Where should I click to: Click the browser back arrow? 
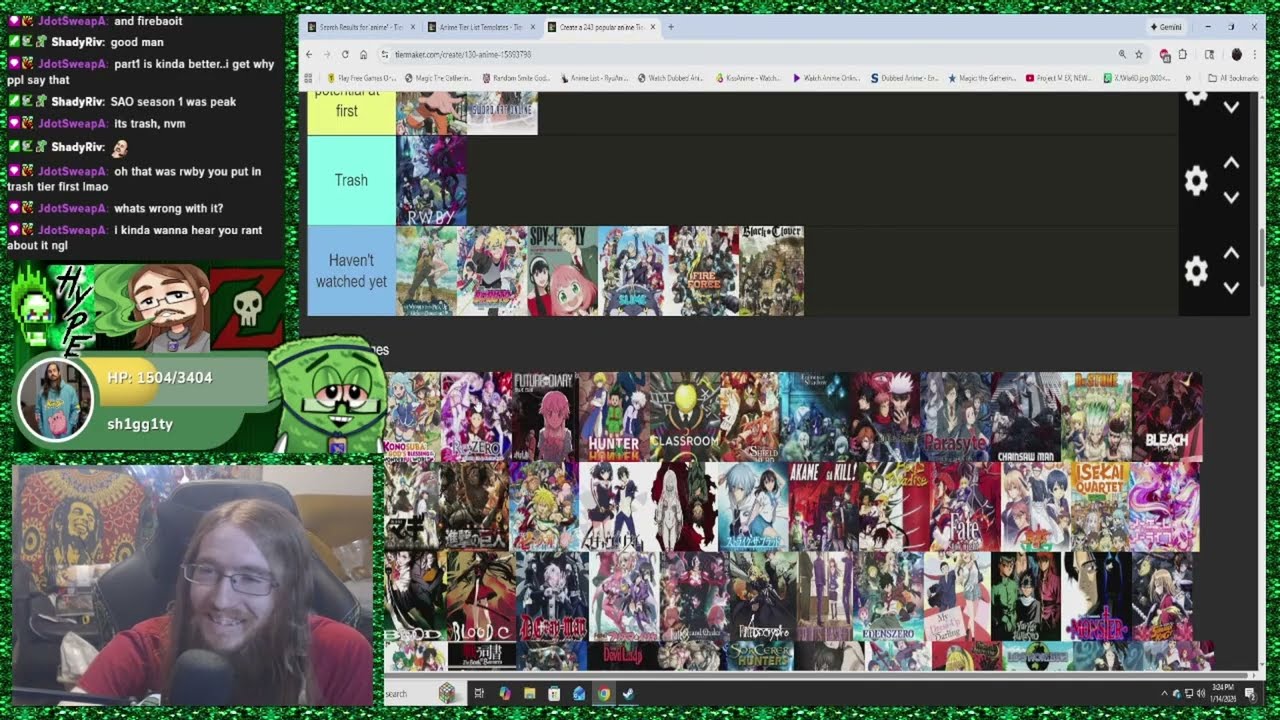point(309,54)
